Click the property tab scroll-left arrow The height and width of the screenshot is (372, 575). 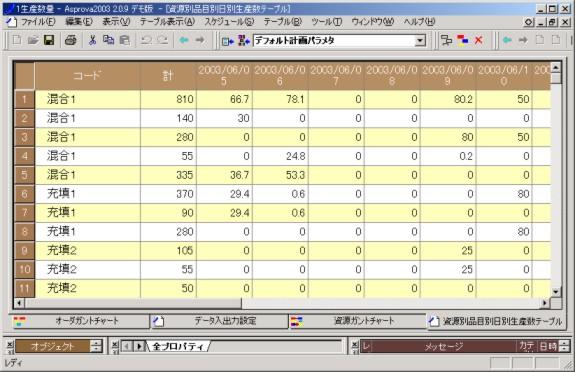(127, 346)
